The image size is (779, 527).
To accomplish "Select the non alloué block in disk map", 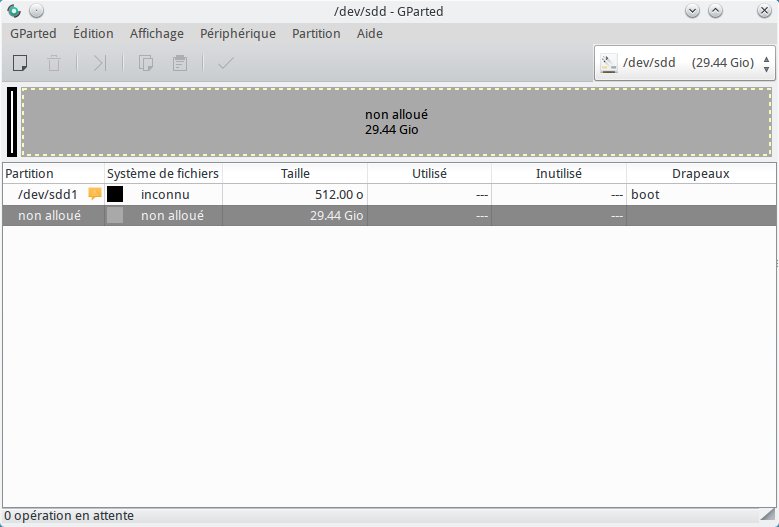I will click(x=396, y=122).
